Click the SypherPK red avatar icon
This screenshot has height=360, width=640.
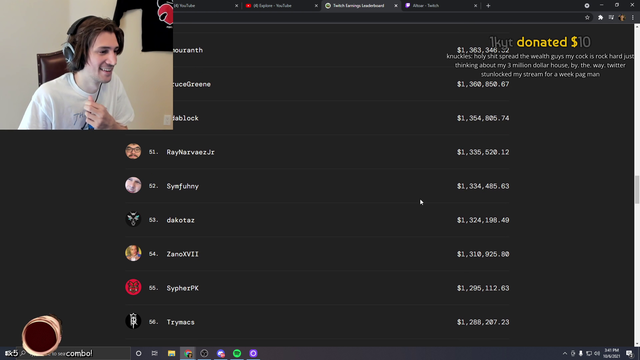tap(133, 287)
